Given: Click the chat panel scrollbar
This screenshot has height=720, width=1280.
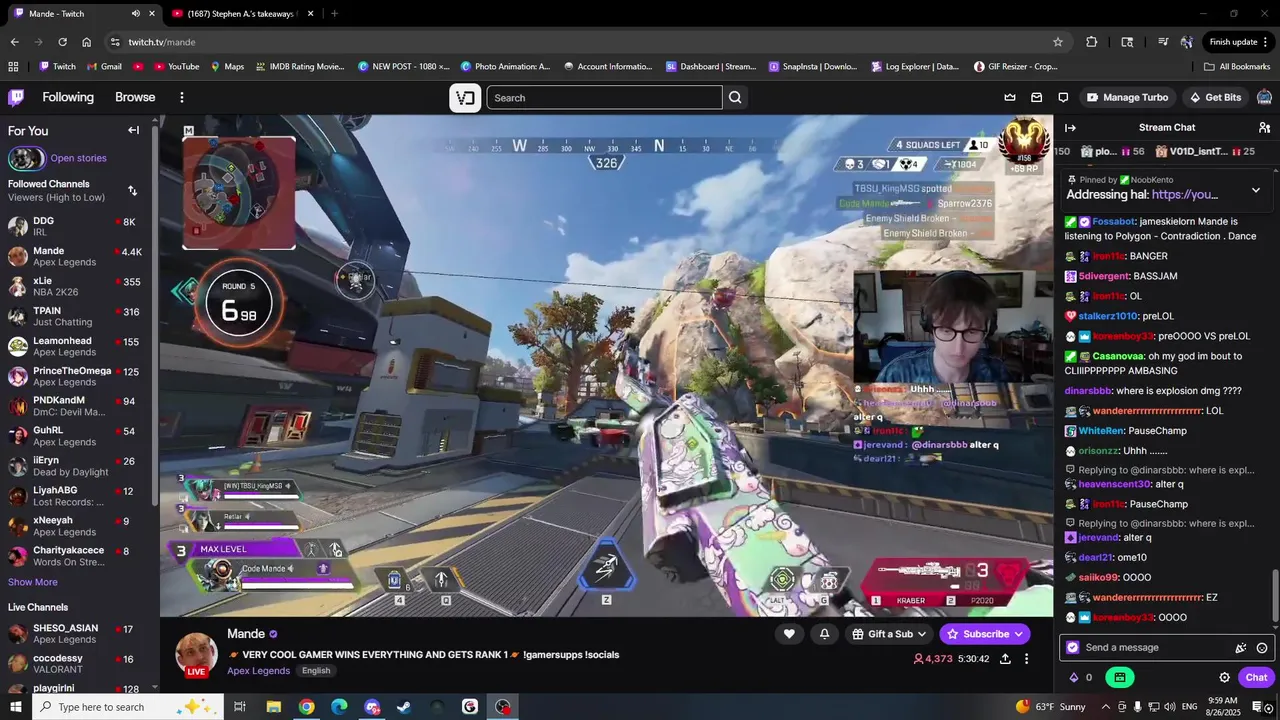Looking at the screenshot, I should coord(1274,596).
